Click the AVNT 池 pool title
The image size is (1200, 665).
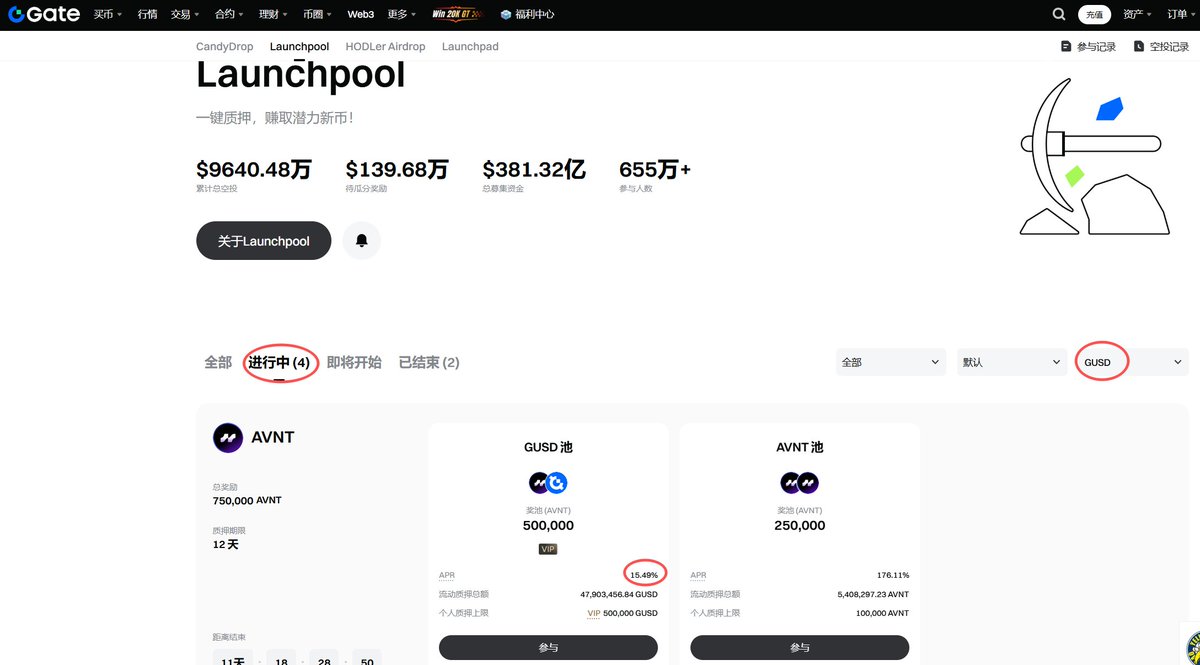point(800,447)
